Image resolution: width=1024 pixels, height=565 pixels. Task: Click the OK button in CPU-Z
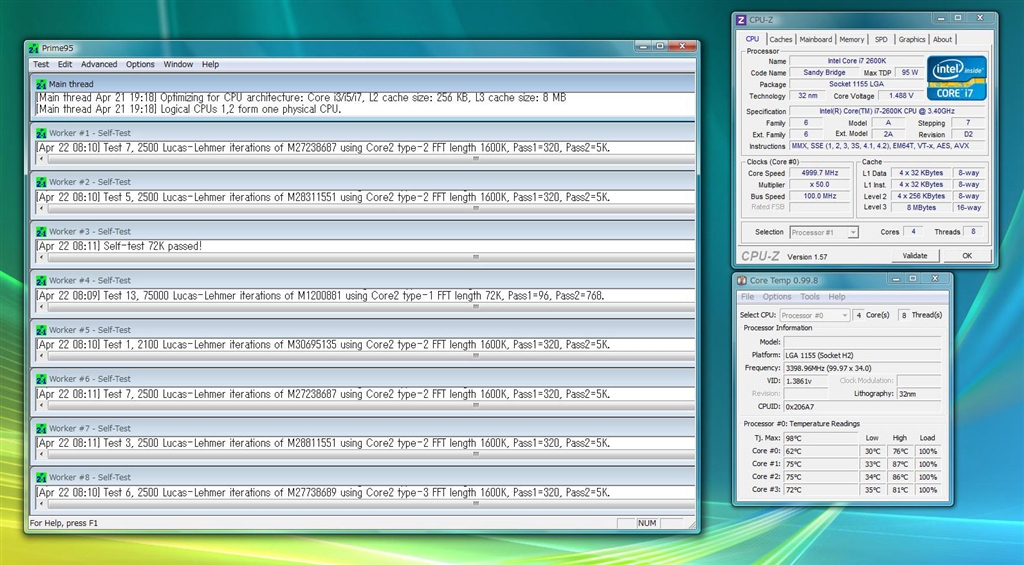tap(967, 256)
